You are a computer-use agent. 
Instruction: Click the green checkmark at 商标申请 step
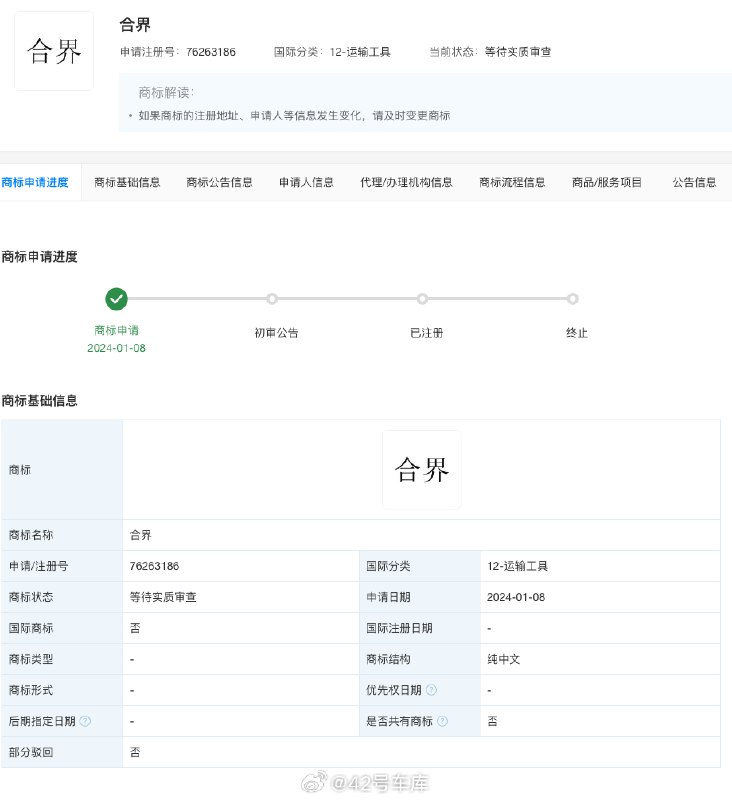[116, 299]
